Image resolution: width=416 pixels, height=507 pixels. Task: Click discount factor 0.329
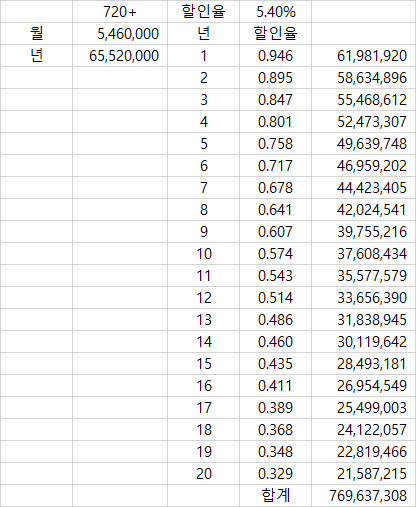(x=275, y=474)
